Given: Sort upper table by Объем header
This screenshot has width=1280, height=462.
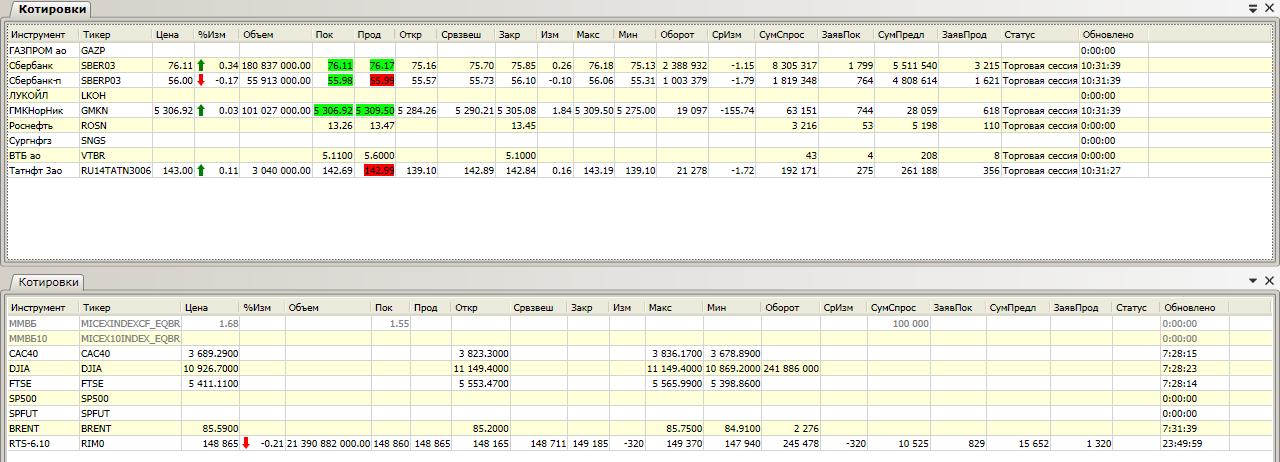Looking at the screenshot, I should click(275, 34).
